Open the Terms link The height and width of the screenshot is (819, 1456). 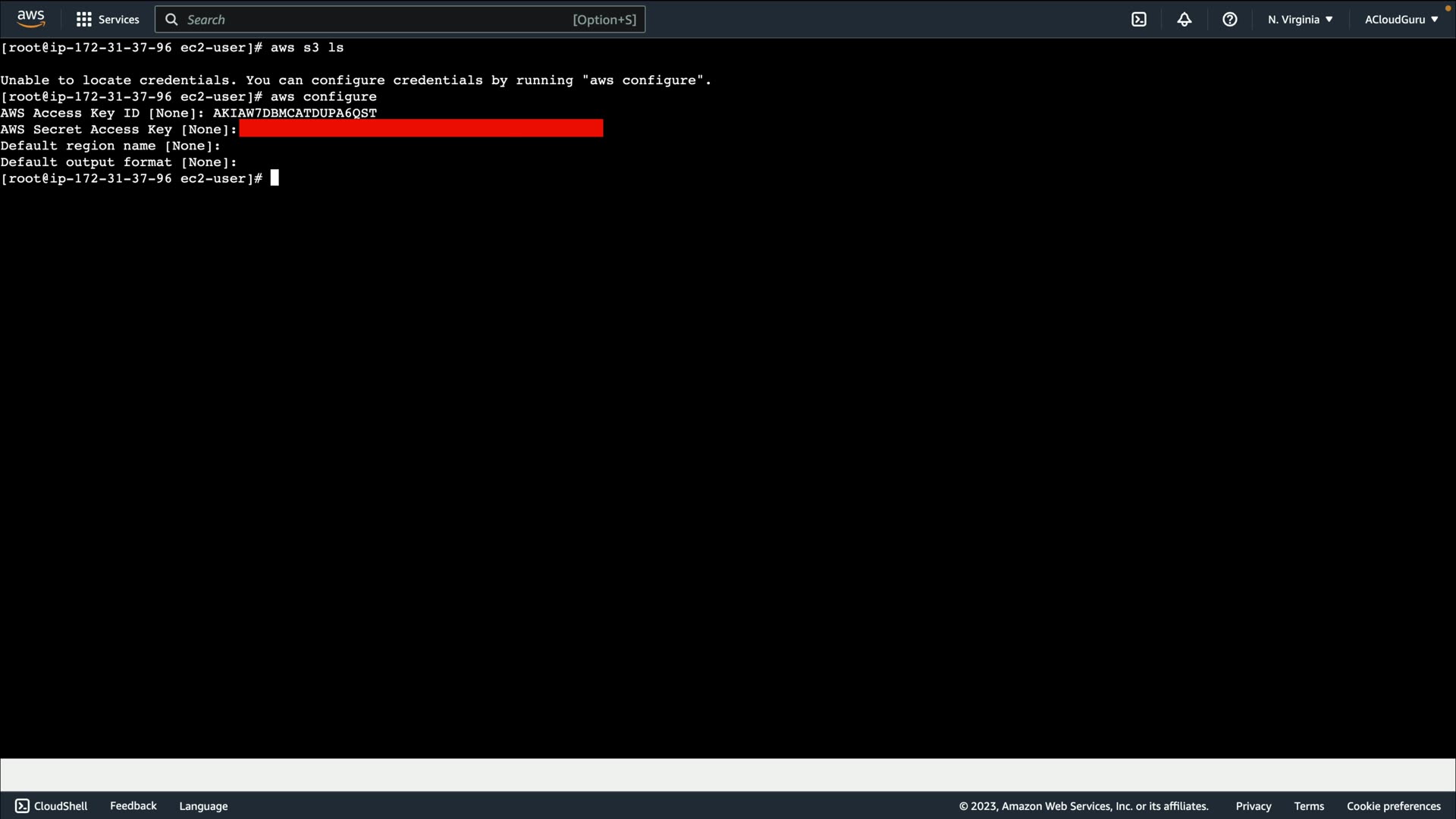point(1309,806)
